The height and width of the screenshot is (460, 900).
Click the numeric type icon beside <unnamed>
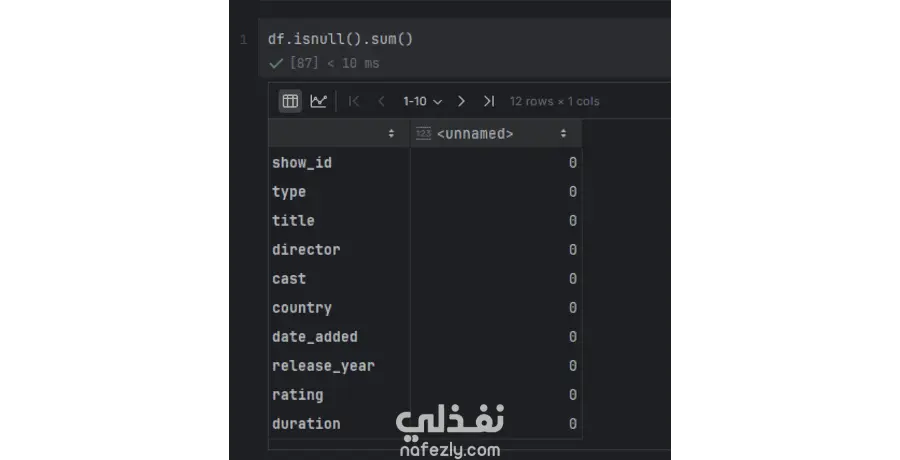[x=423, y=133]
